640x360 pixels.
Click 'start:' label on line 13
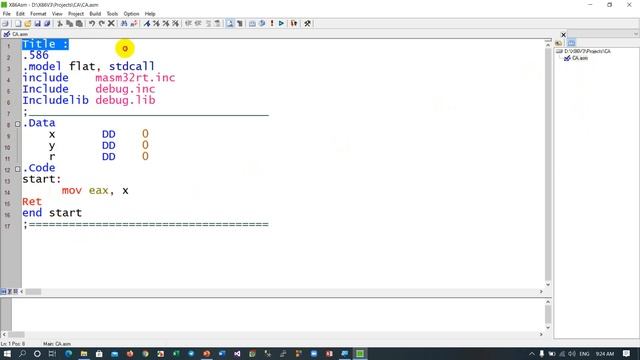pos(42,179)
